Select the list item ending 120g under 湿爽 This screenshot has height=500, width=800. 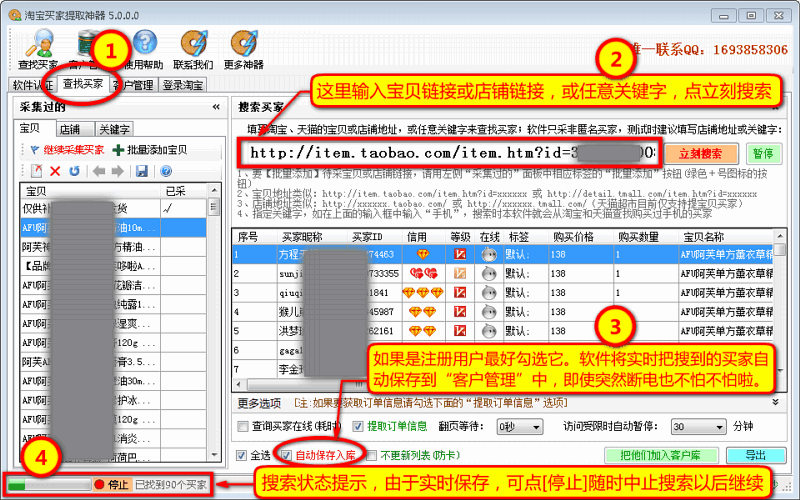(114, 342)
